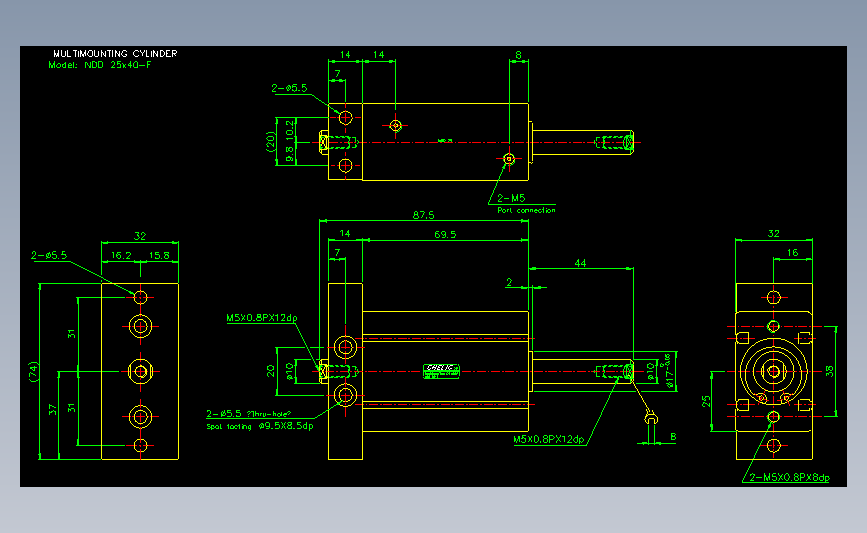This screenshot has width=867, height=533.
Task: Click the 20 dimension beside the flange bolt
Action: [270, 371]
